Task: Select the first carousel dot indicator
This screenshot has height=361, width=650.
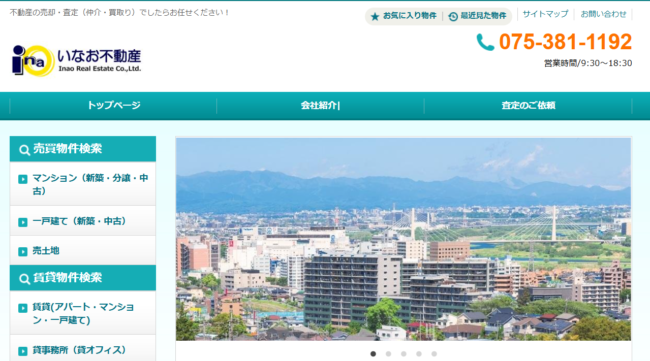Action: pyautogui.click(x=373, y=354)
